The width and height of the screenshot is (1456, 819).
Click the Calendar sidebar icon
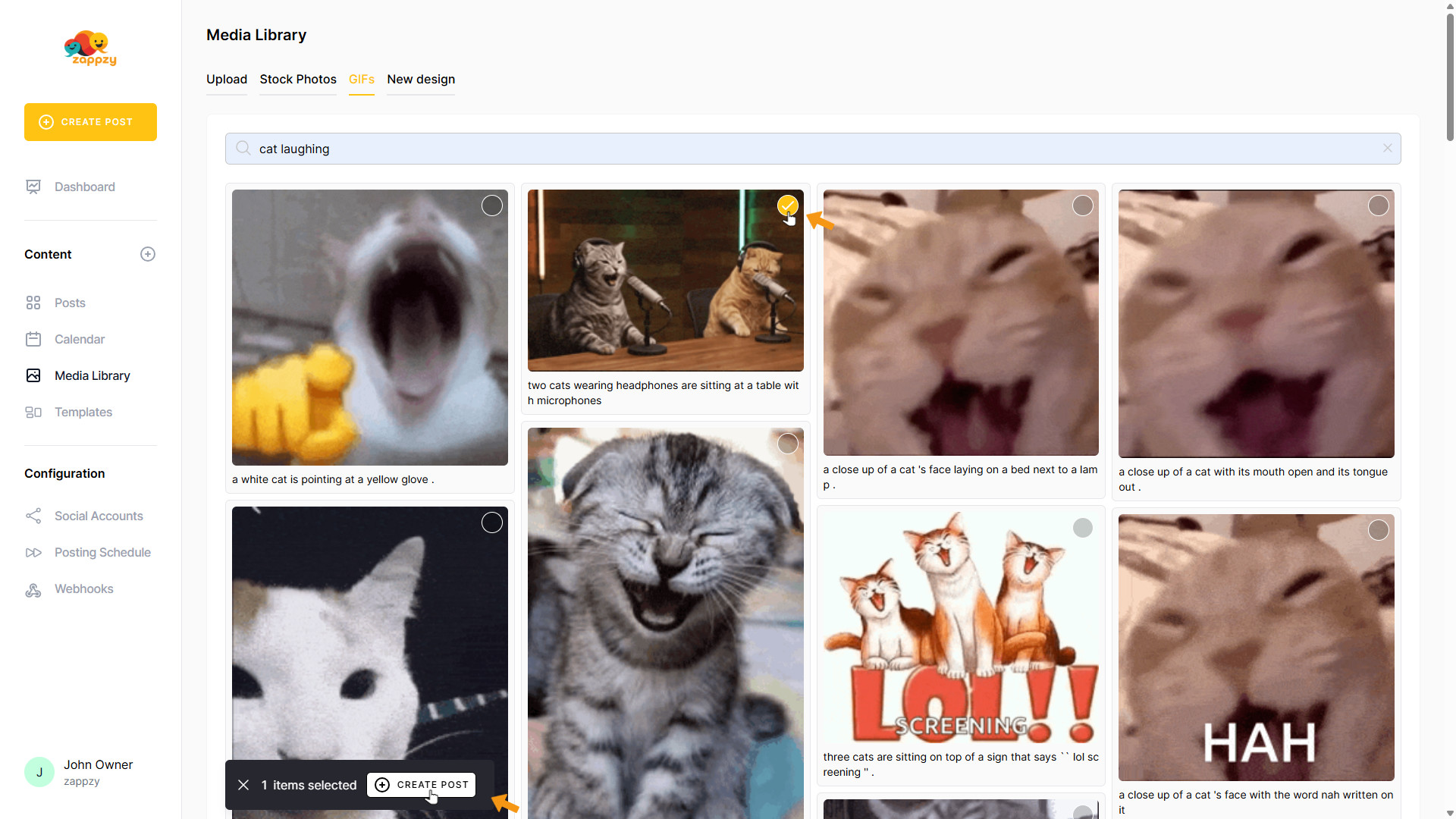pyautogui.click(x=33, y=339)
